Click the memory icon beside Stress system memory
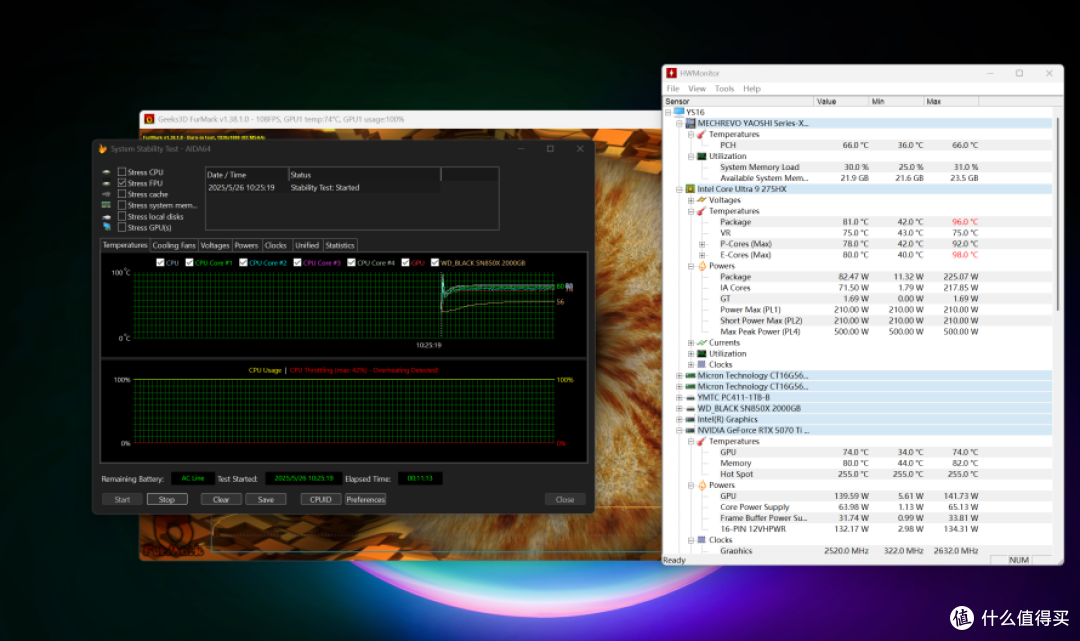This screenshot has width=1080, height=641. click(x=106, y=205)
